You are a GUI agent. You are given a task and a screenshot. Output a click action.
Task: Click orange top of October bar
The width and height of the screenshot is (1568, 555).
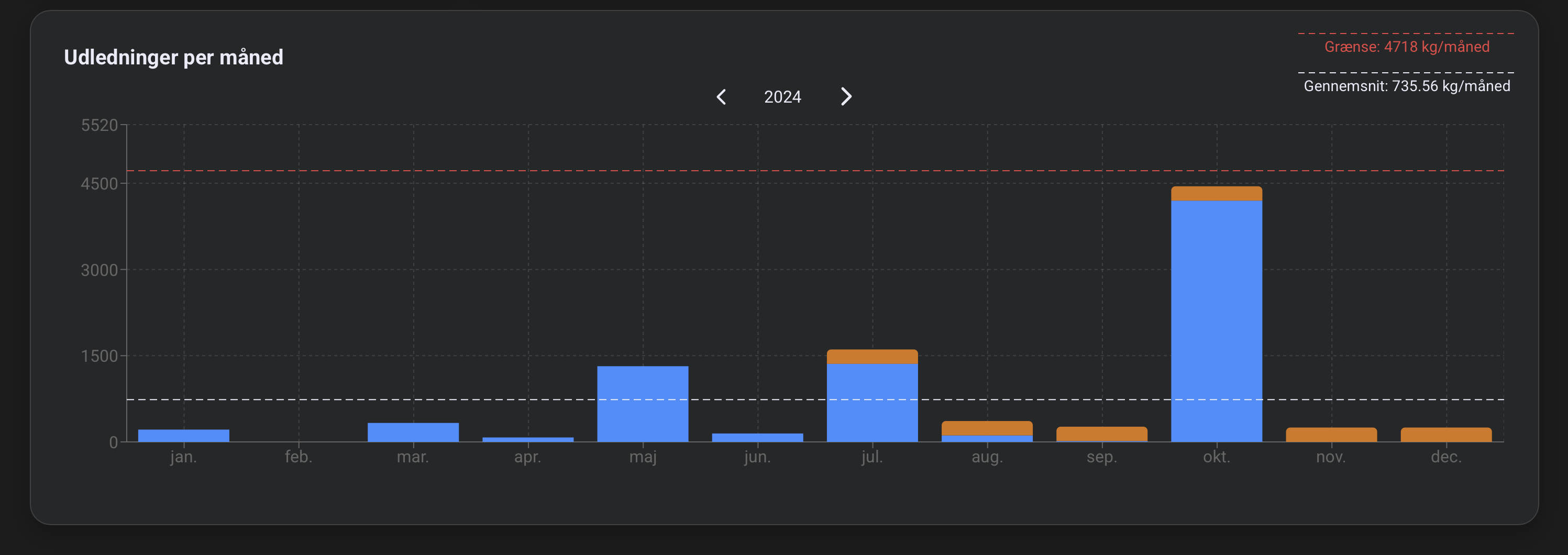[x=1216, y=194]
